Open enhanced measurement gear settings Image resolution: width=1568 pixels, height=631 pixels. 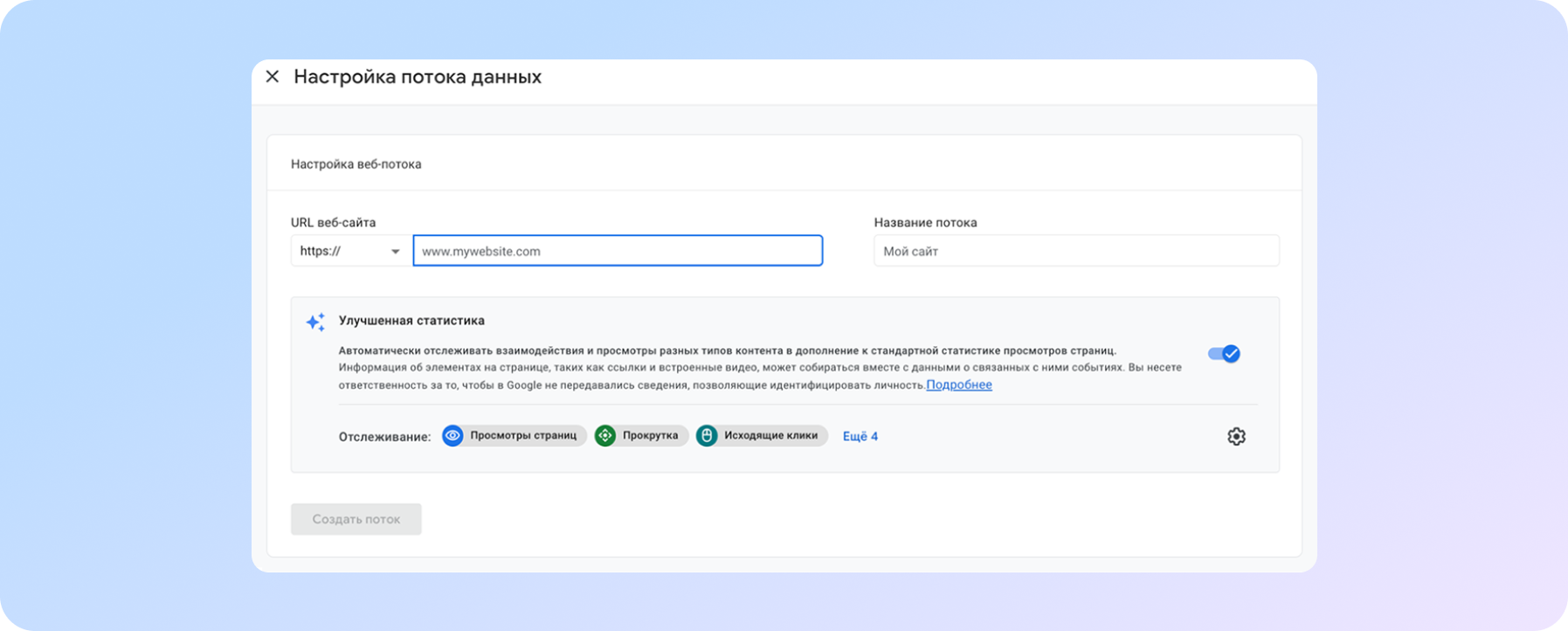(x=1235, y=436)
